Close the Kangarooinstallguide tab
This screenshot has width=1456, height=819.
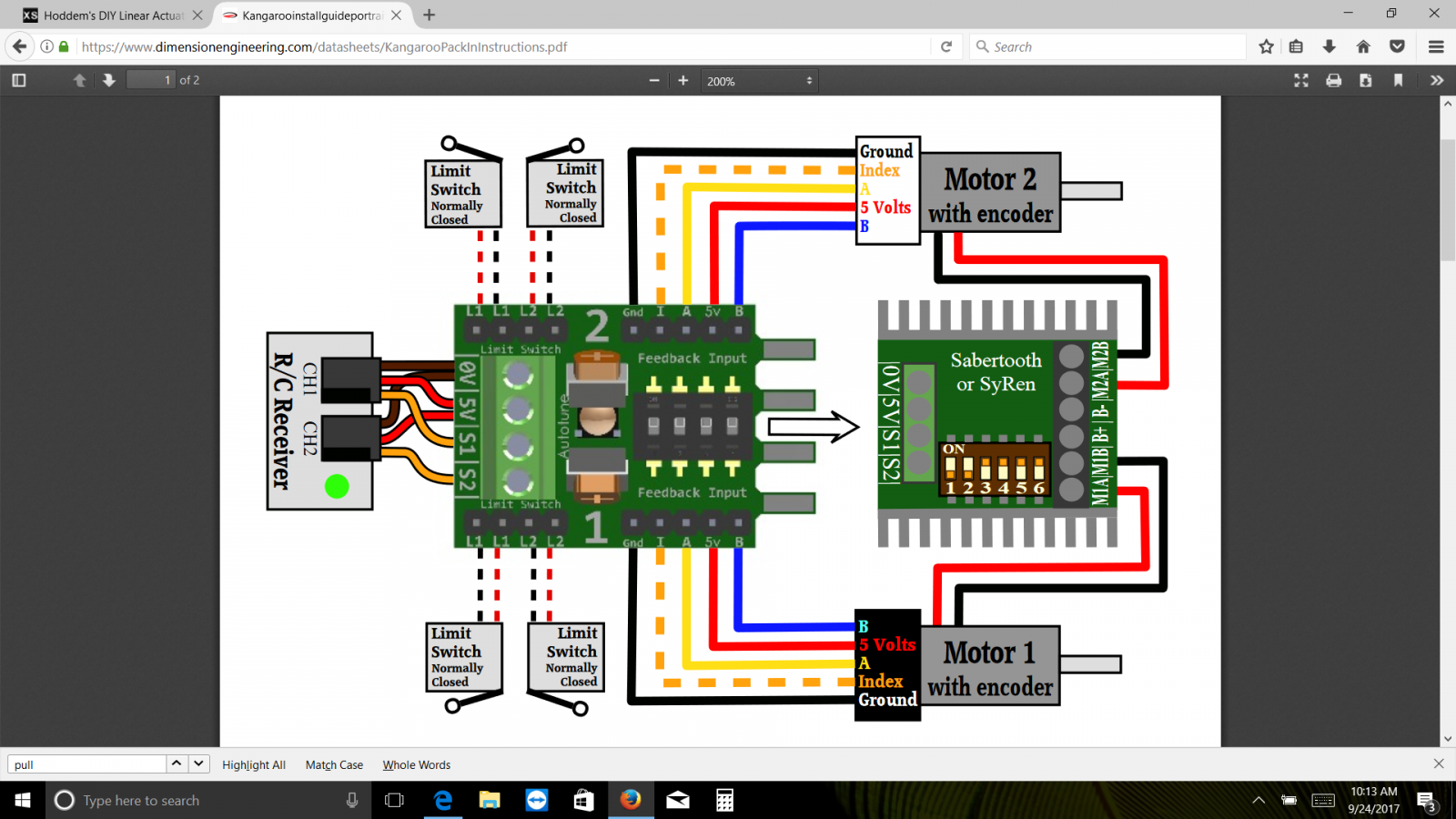click(x=396, y=15)
